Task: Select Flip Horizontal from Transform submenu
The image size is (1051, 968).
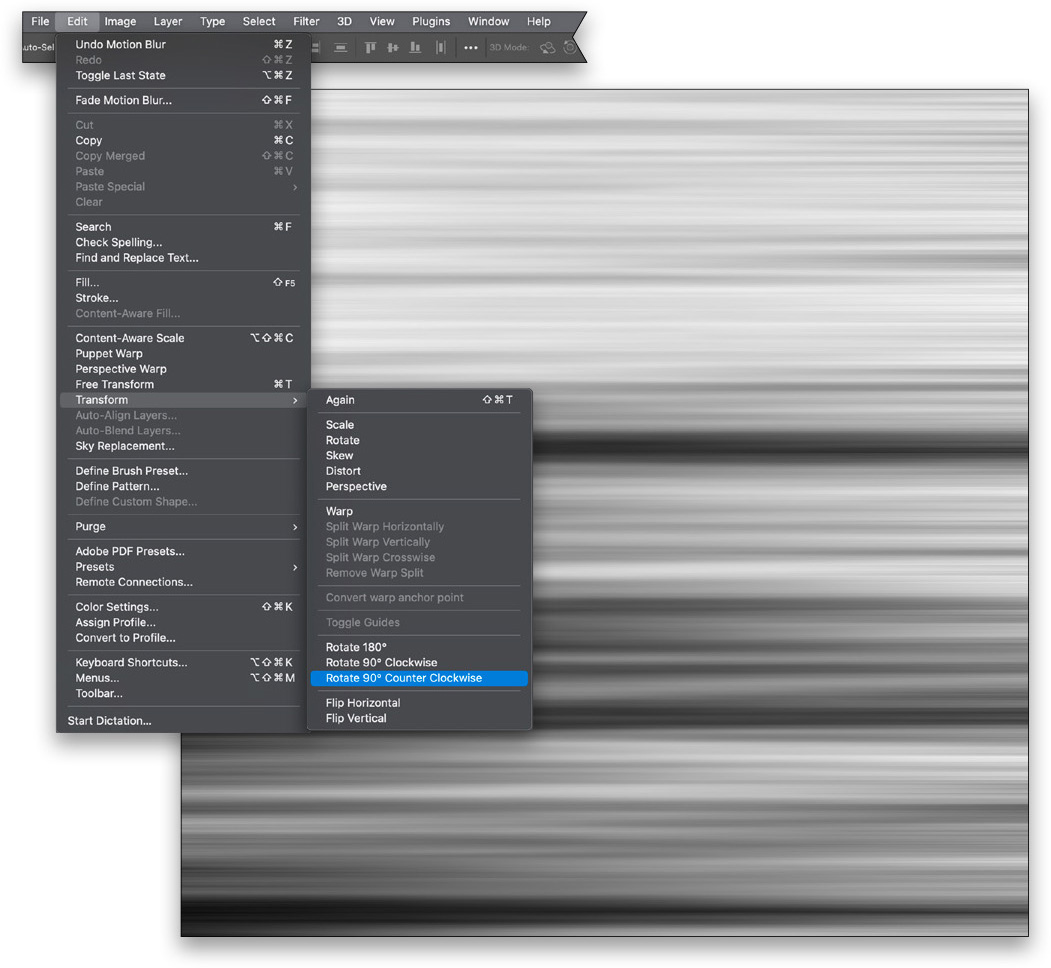Action: (362, 703)
